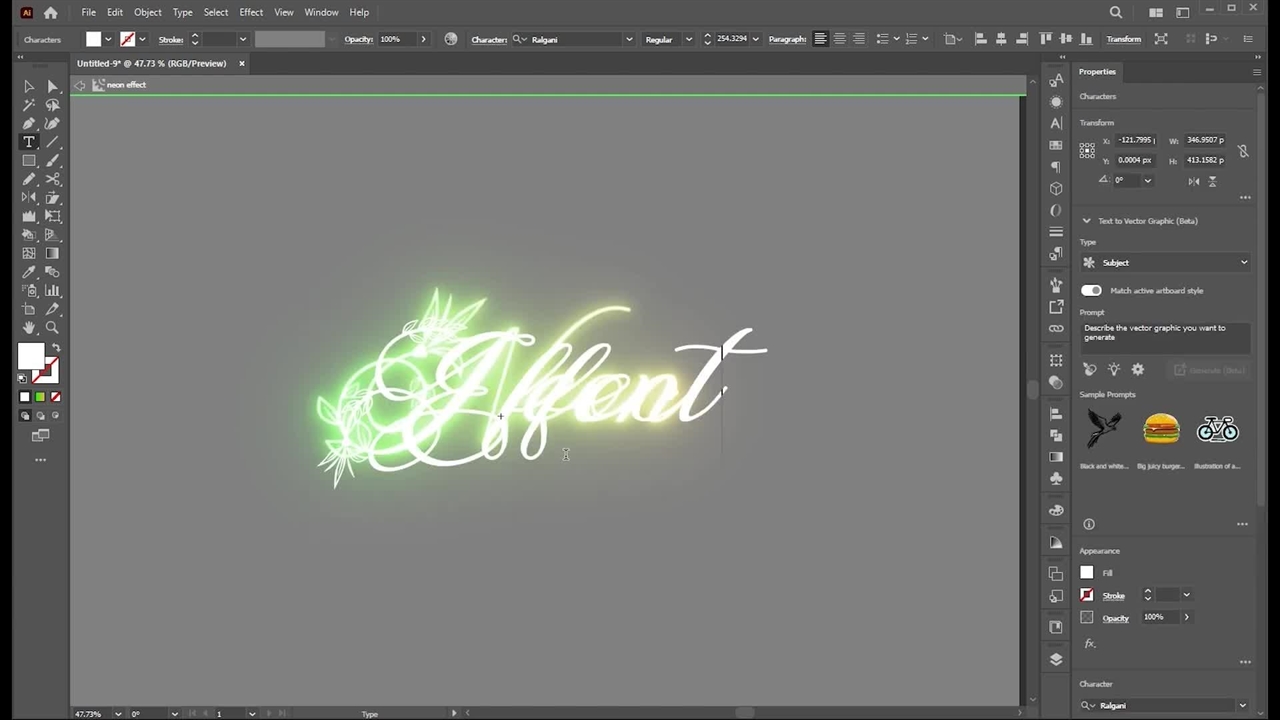Swap fill and stroke colors

click(56, 348)
